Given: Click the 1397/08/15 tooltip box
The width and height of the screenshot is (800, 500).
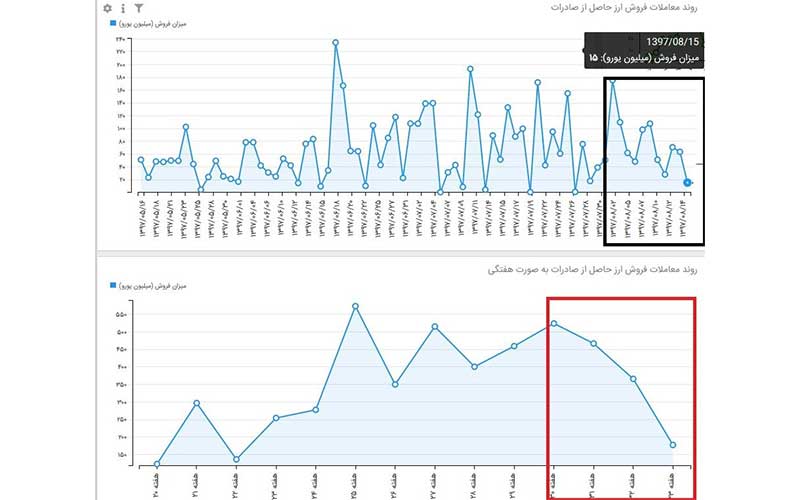Looking at the screenshot, I should pyautogui.click(x=644, y=50).
